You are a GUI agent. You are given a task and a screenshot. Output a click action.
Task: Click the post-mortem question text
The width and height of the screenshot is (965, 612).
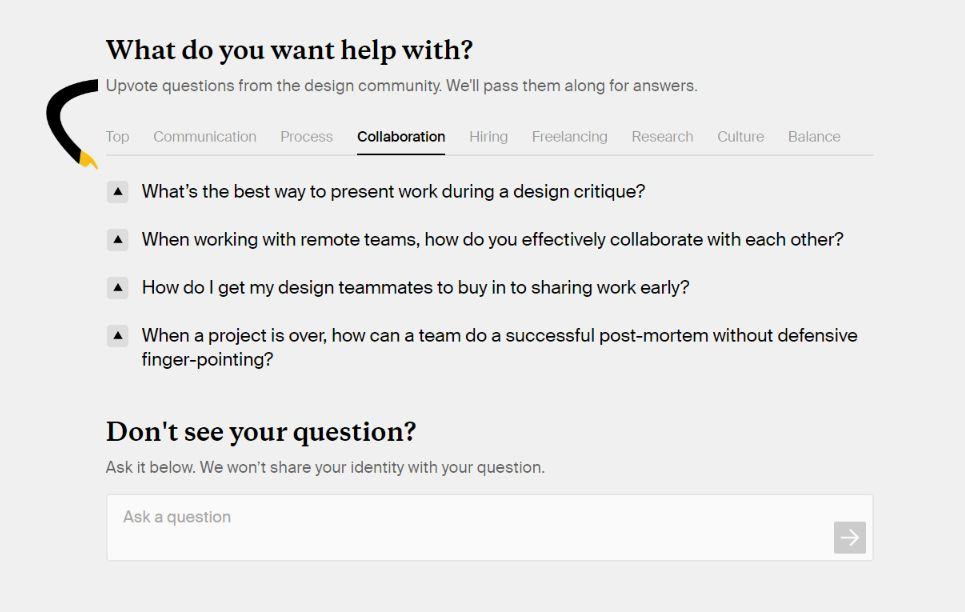[x=499, y=347]
